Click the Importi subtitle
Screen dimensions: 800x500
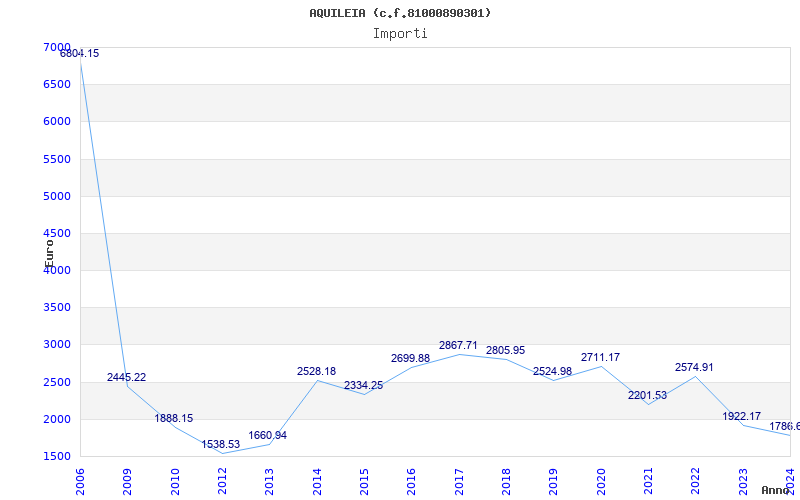click(400, 34)
